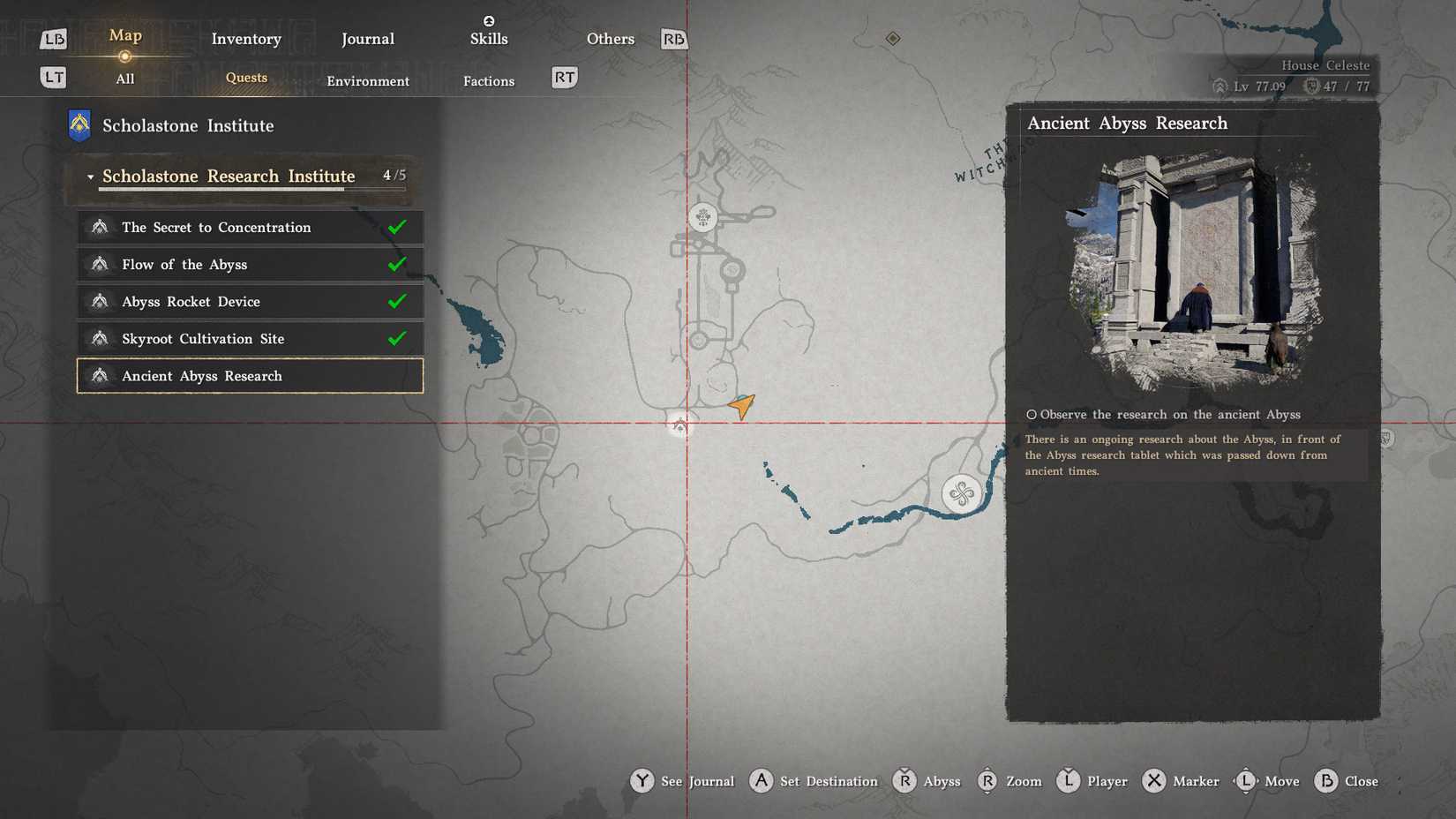Toggle checkmark on The Secret to Concentration
Screen dimensions: 1456x819
(x=397, y=227)
